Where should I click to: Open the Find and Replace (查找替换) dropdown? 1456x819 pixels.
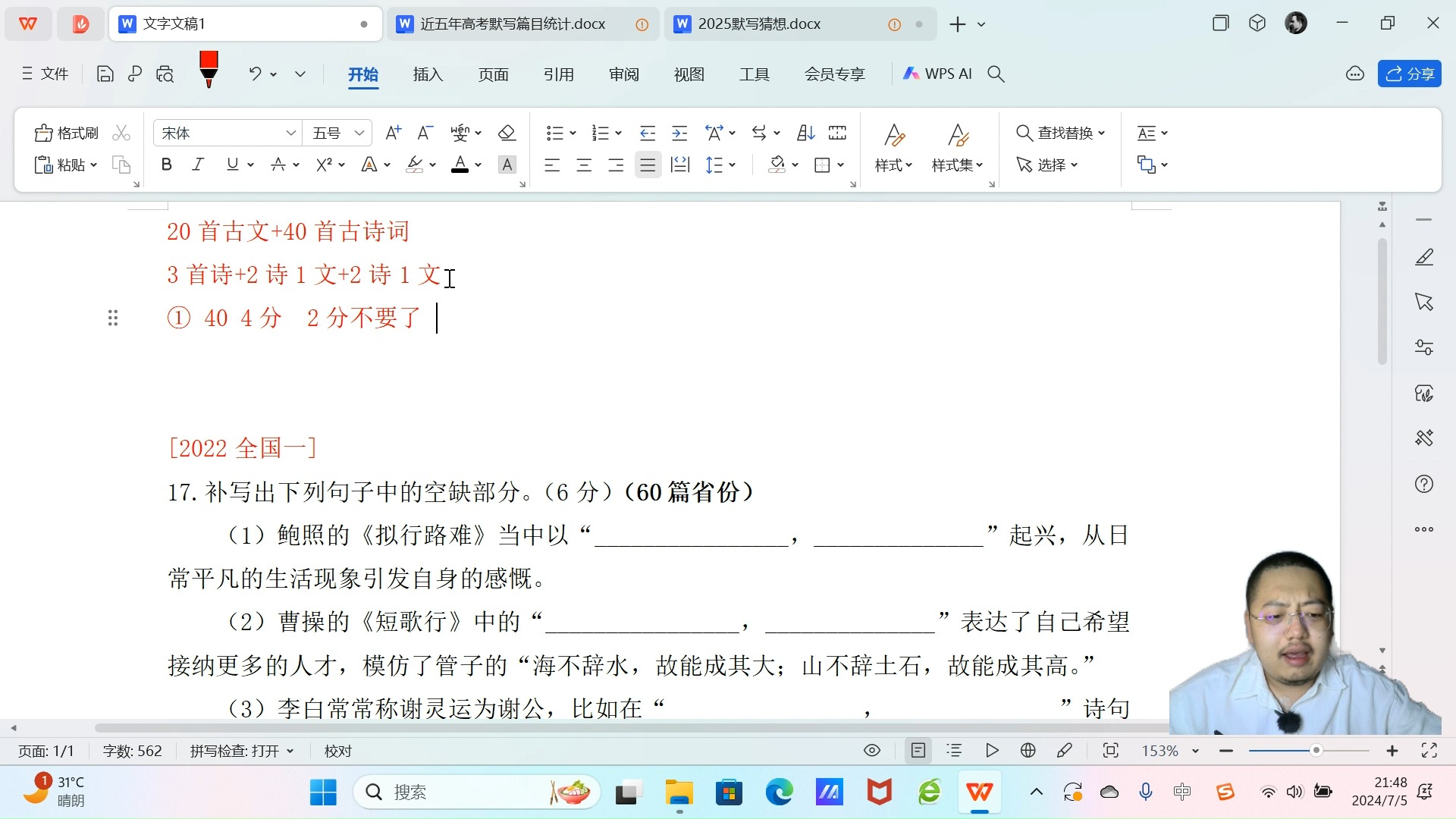point(1061,133)
